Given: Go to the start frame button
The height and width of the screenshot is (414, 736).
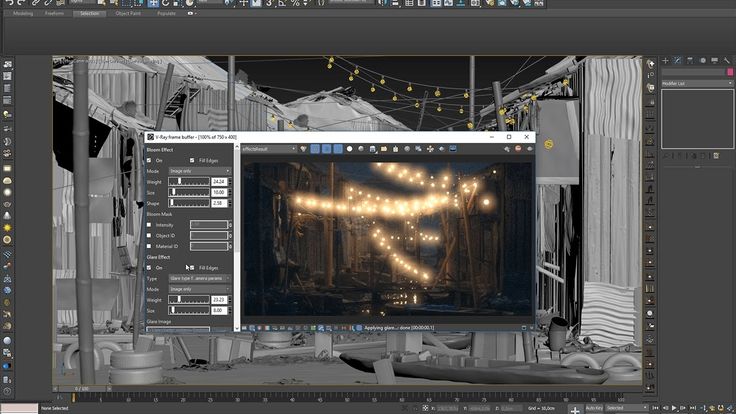Looking at the screenshot, I should 656,408.
